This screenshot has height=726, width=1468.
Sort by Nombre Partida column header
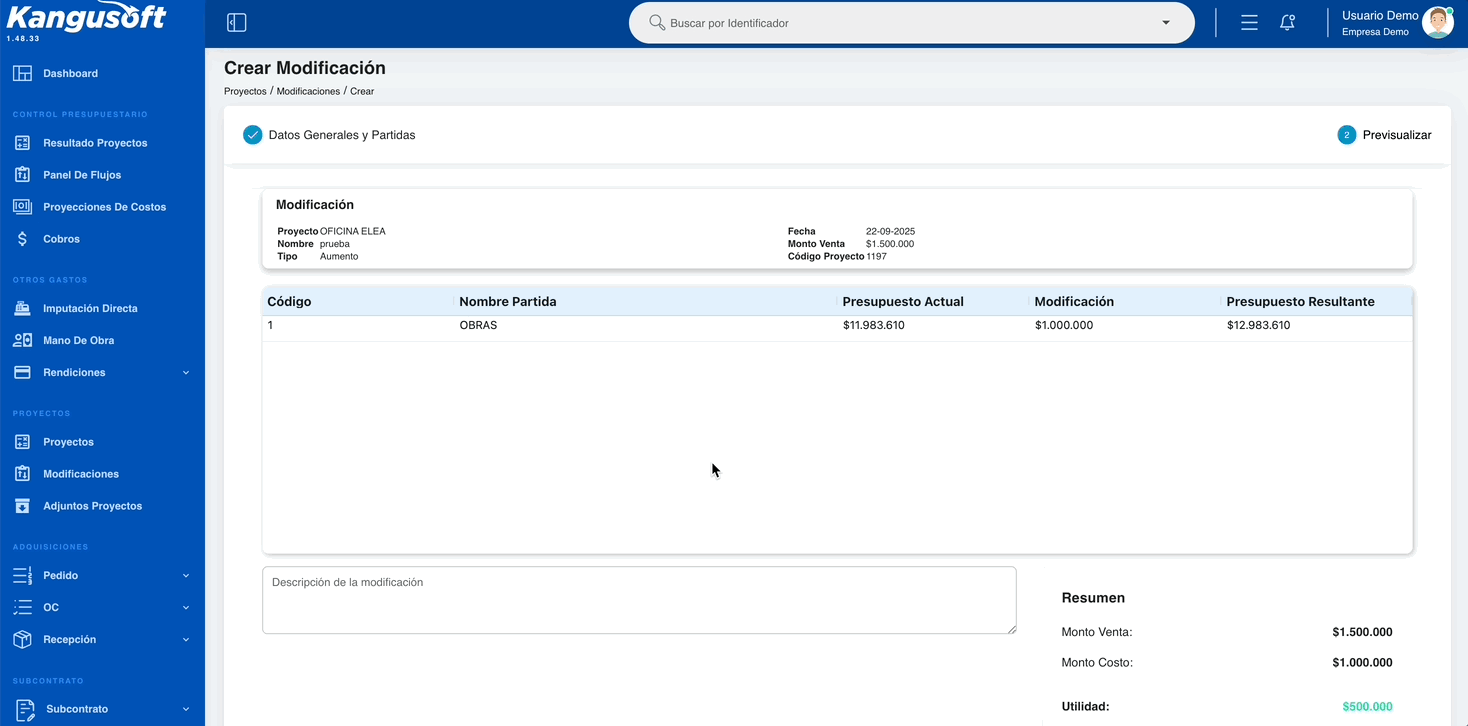click(x=507, y=301)
